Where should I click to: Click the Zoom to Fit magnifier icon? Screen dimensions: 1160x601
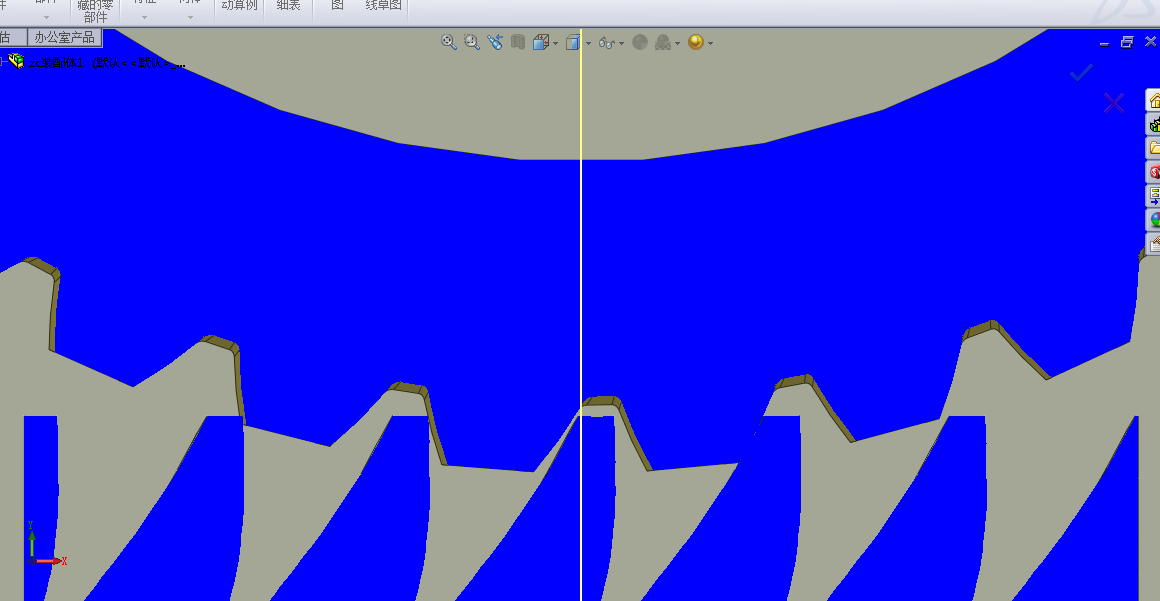tap(448, 42)
